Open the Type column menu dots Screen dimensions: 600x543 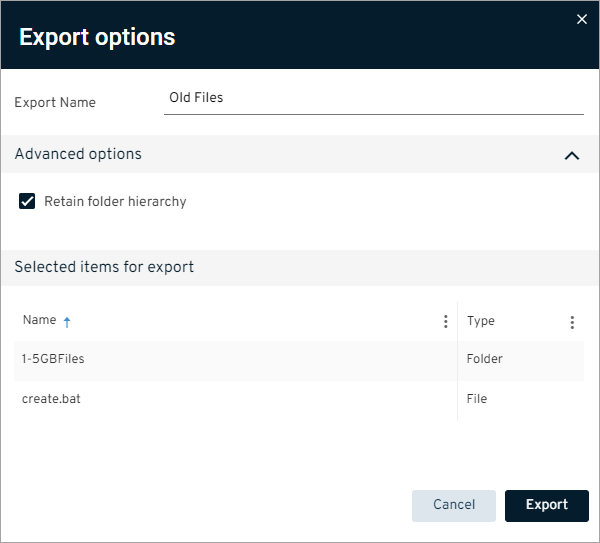coord(572,322)
